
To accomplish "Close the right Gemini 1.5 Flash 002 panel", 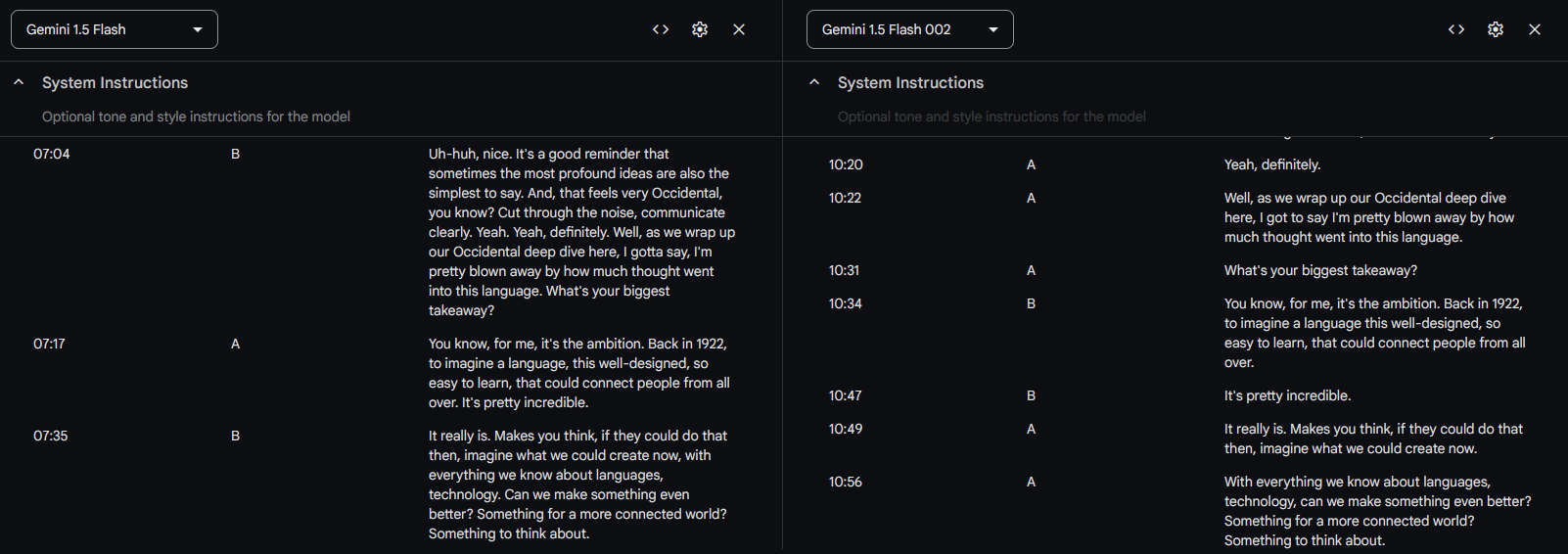I will point(1535,29).
